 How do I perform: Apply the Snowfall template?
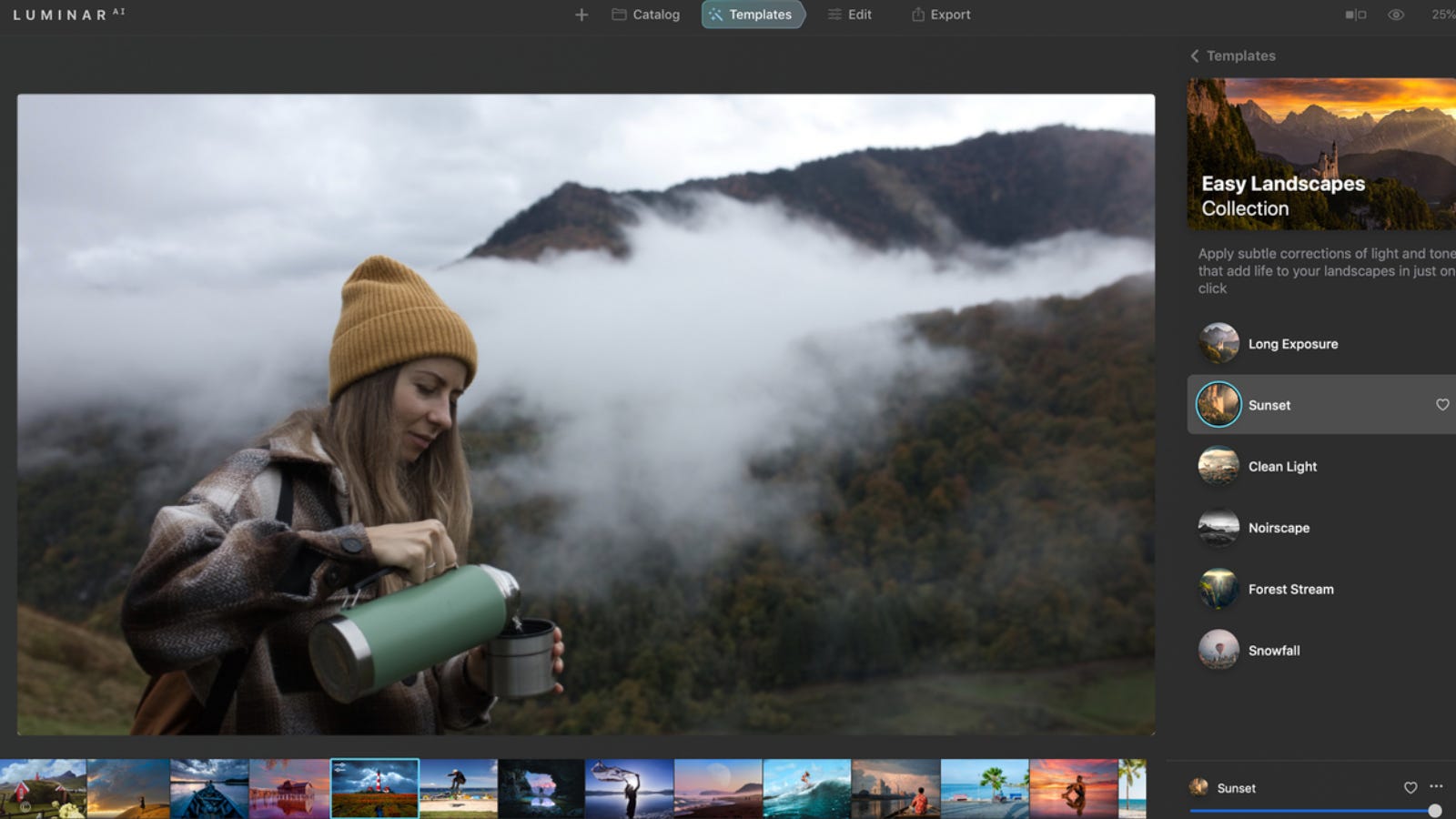(x=1274, y=651)
